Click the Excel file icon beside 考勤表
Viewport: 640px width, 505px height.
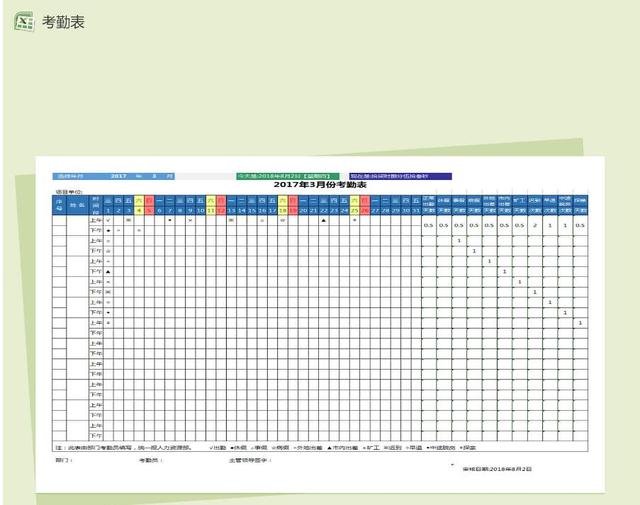tap(24, 22)
